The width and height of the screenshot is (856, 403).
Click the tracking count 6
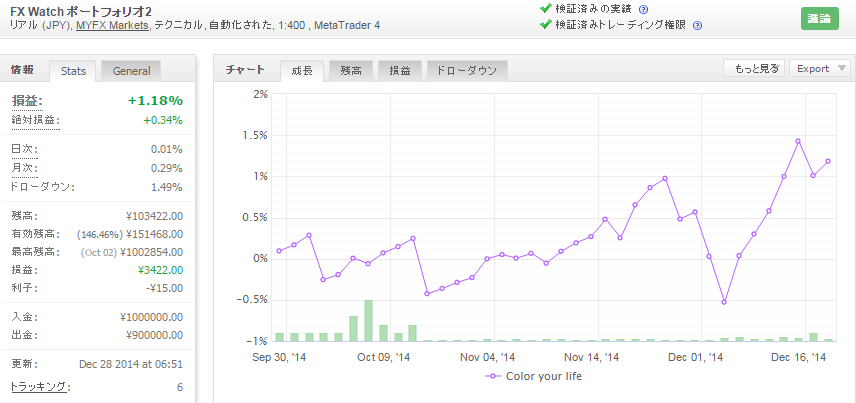(x=180, y=387)
